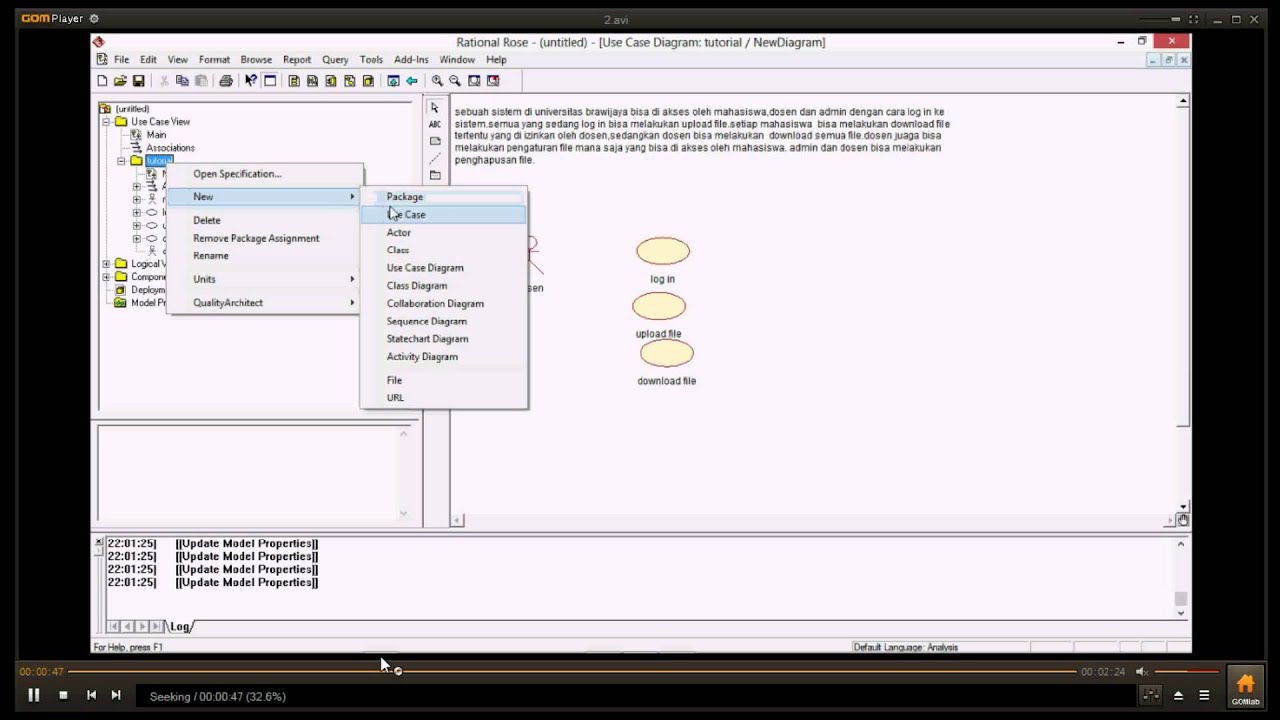Choose Actor from the New submenu
The height and width of the screenshot is (720, 1280).
pos(443,232)
